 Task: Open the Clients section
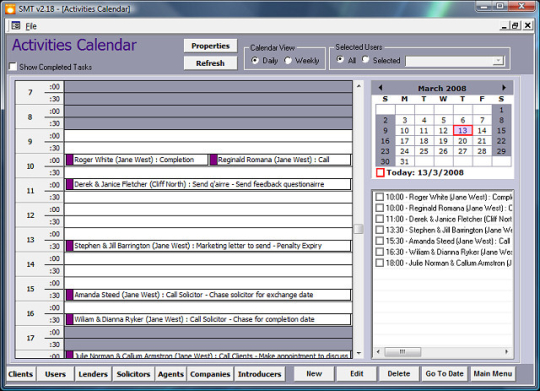[x=21, y=374]
